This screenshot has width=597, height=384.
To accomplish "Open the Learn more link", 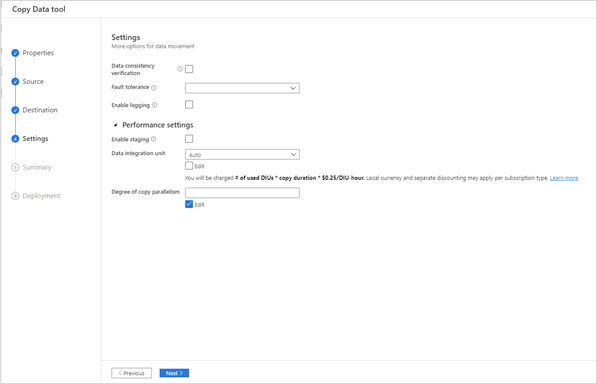I will 564,178.
